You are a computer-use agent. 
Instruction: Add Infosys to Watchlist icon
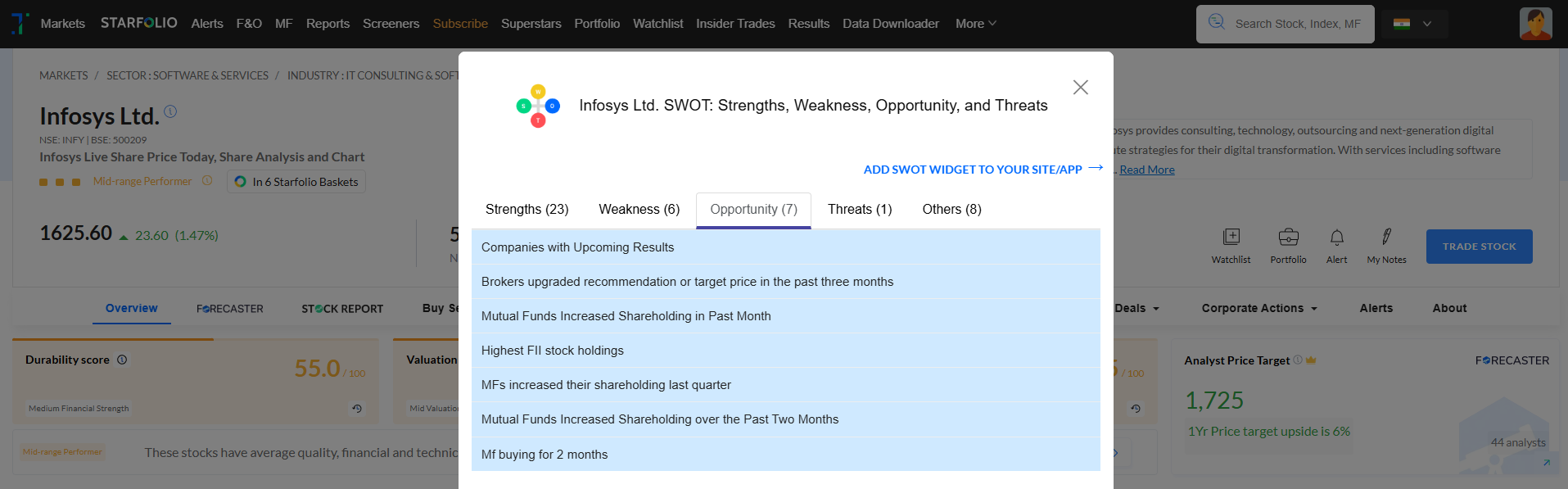tap(1231, 238)
